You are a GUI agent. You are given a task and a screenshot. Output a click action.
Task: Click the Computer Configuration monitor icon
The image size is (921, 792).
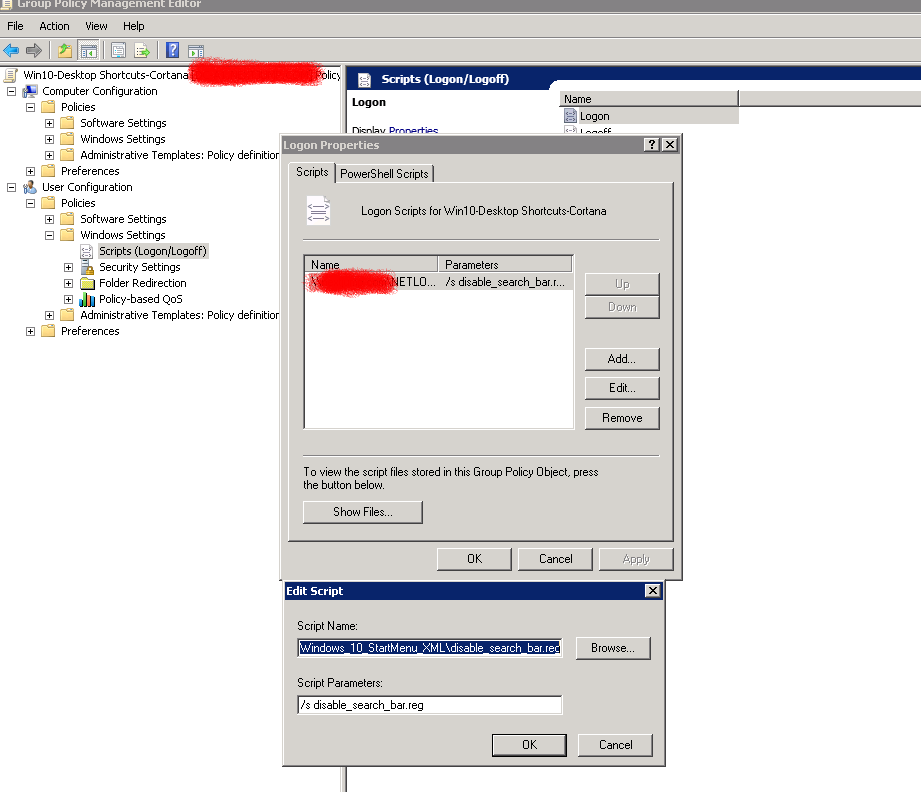coord(30,91)
